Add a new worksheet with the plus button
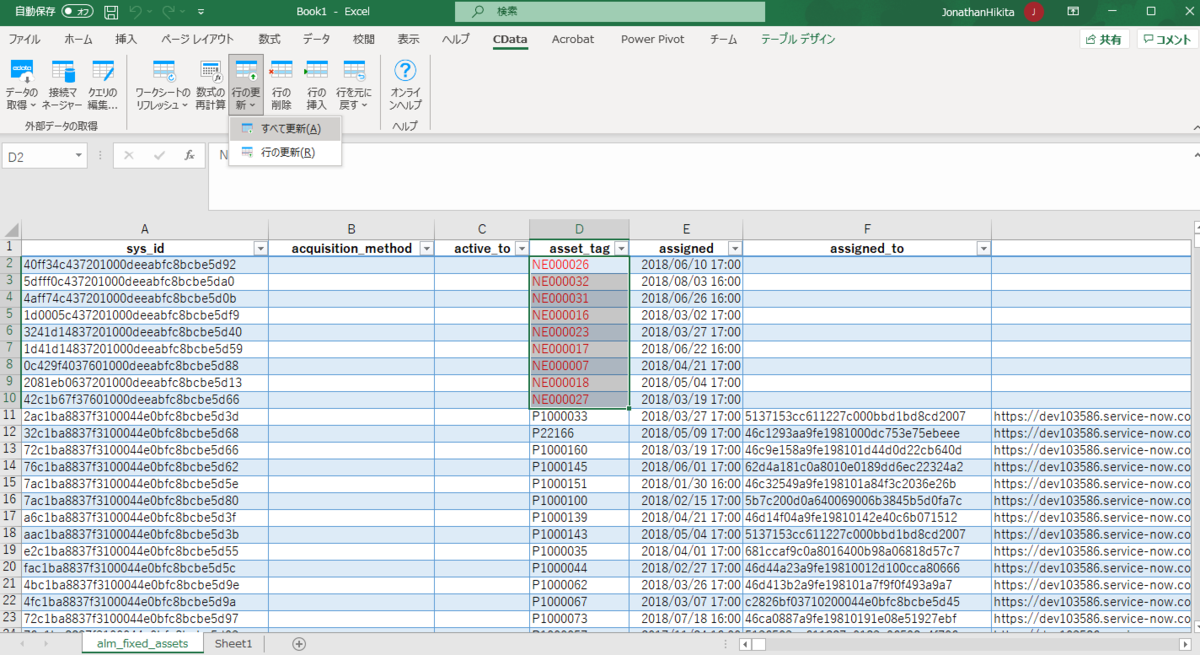Viewport: 1200px width, 655px height. coord(297,643)
